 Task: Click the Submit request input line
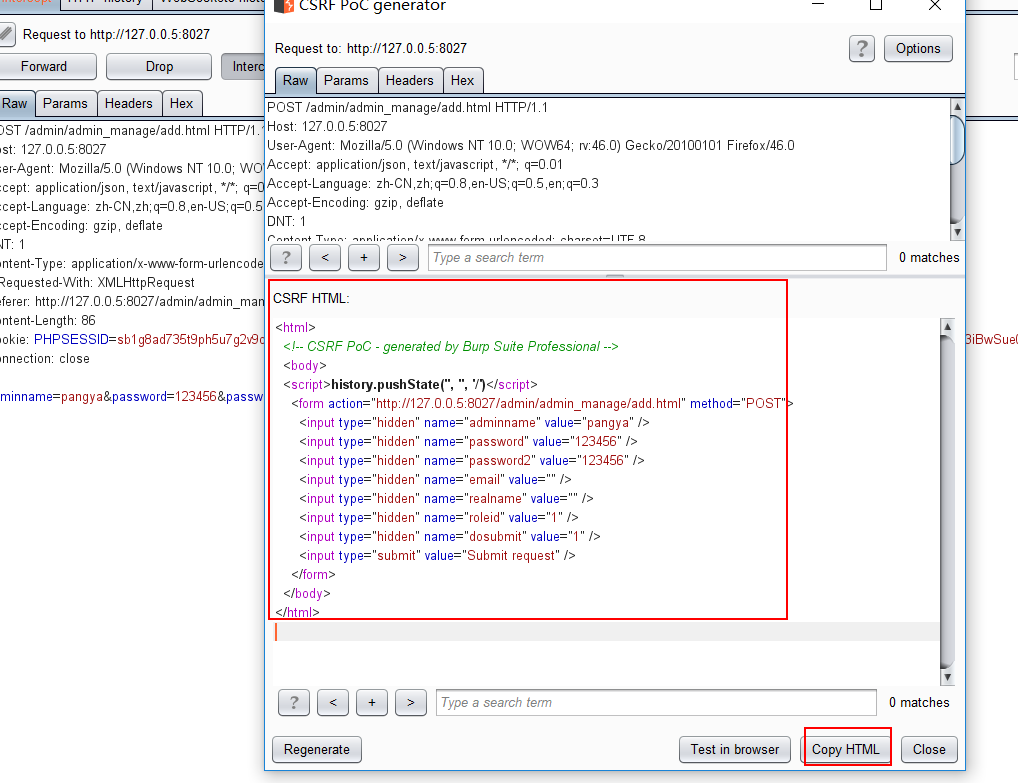pos(438,556)
